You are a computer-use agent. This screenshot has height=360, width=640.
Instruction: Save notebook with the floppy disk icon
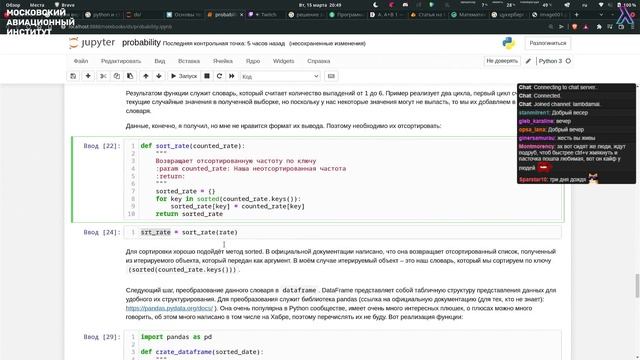pos(73,76)
